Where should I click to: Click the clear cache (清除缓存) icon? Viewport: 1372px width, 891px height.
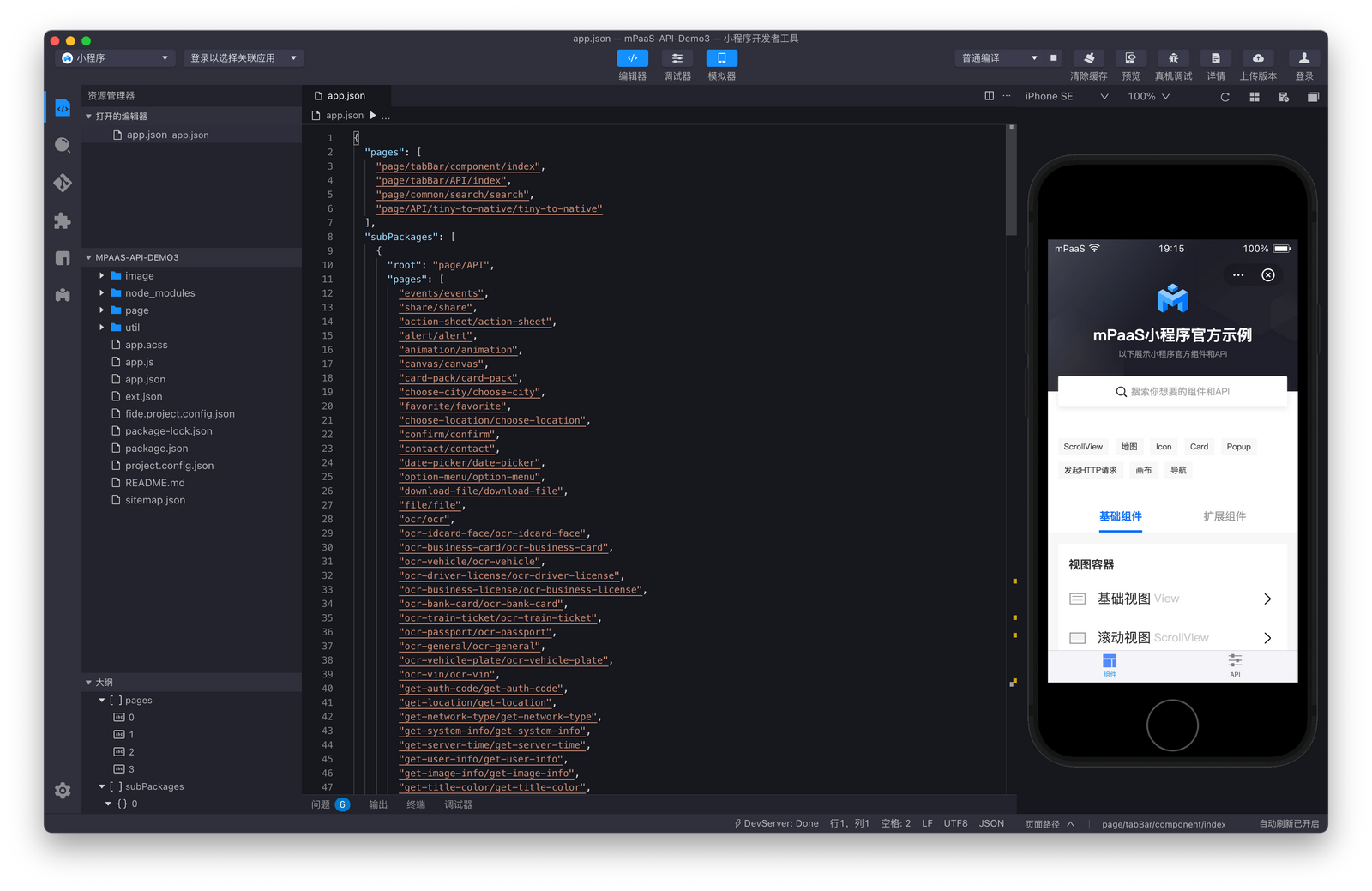[1088, 58]
